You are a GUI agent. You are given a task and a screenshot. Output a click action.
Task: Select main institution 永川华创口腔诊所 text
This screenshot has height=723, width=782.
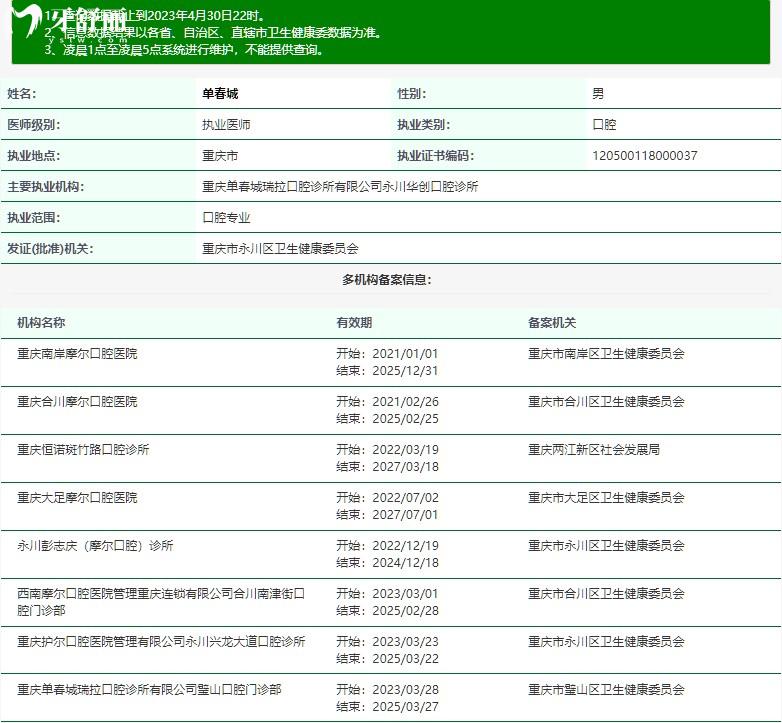pyautogui.click(x=430, y=186)
